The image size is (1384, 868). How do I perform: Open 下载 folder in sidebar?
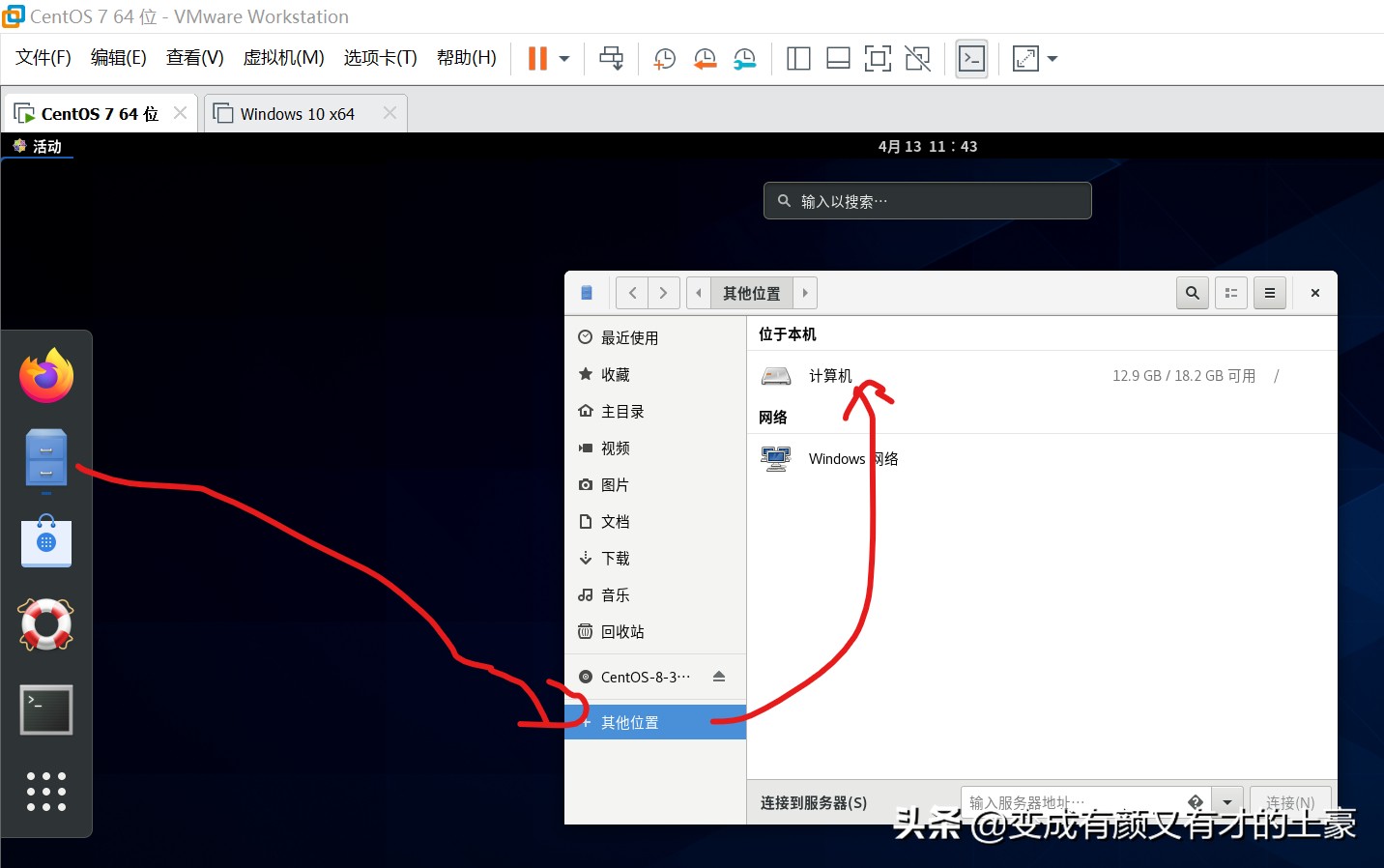(x=655, y=558)
